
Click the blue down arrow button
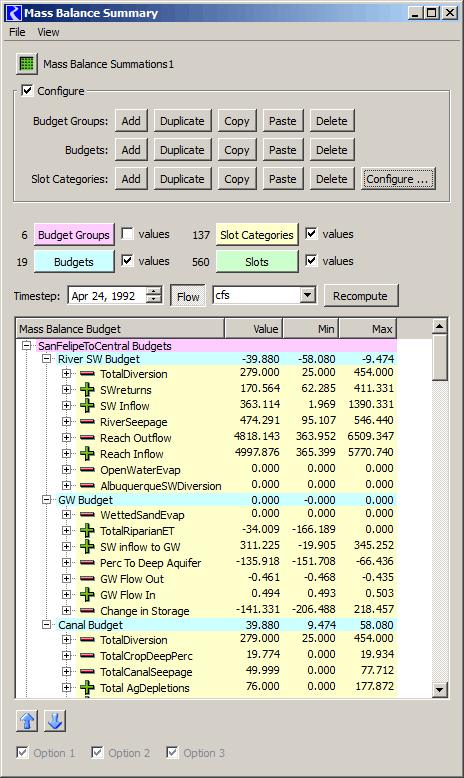pyautogui.click(x=55, y=720)
